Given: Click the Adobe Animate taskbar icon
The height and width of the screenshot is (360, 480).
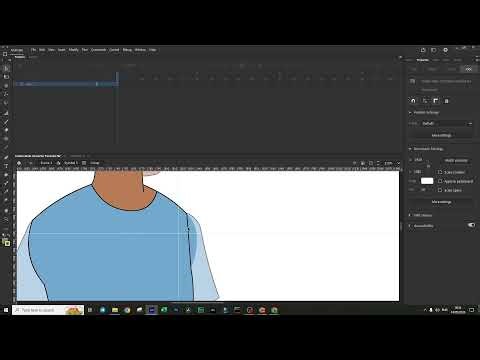Looking at the screenshot, I should point(152,310).
